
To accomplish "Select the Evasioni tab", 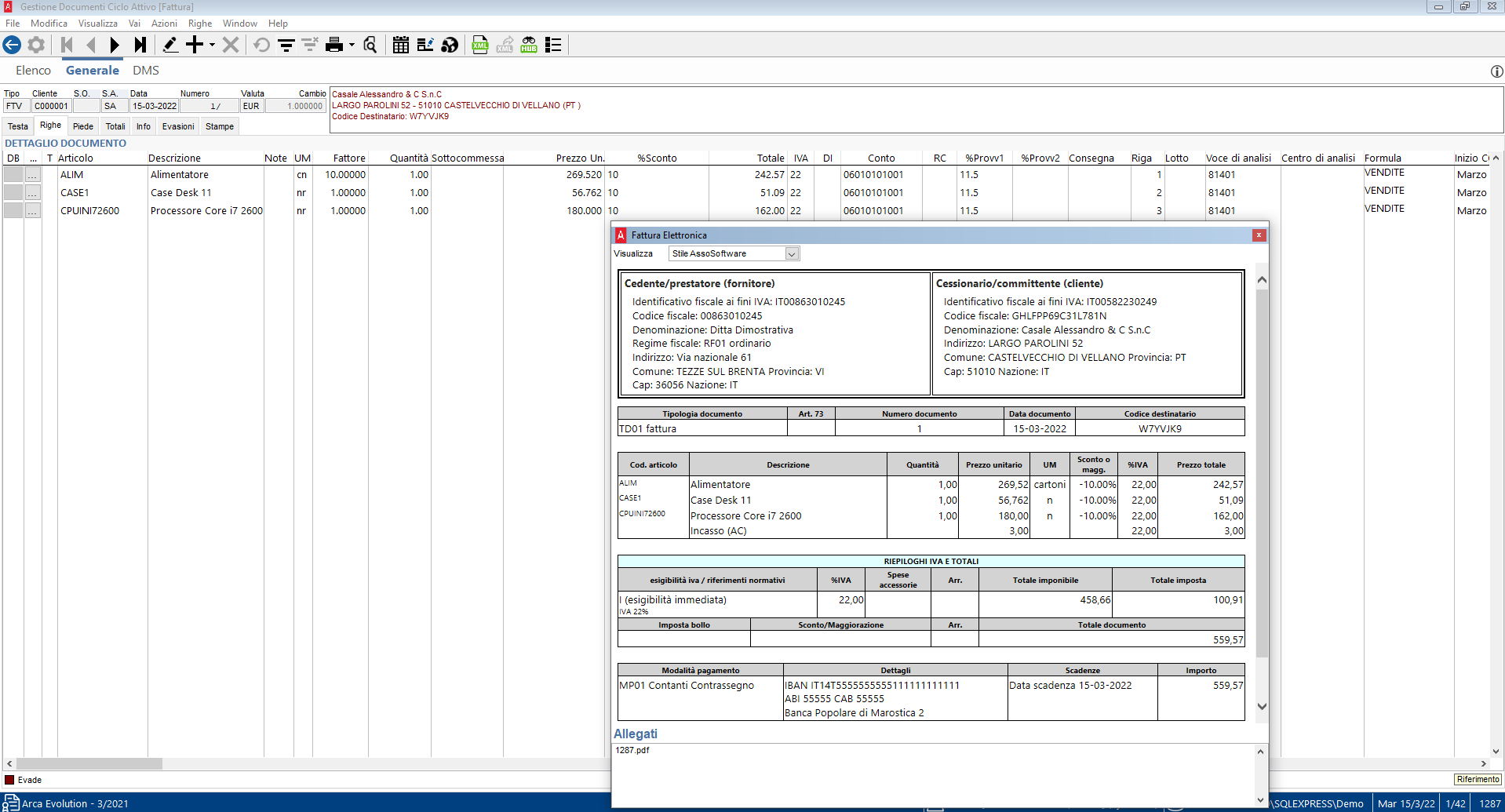I will pyautogui.click(x=178, y=126).
